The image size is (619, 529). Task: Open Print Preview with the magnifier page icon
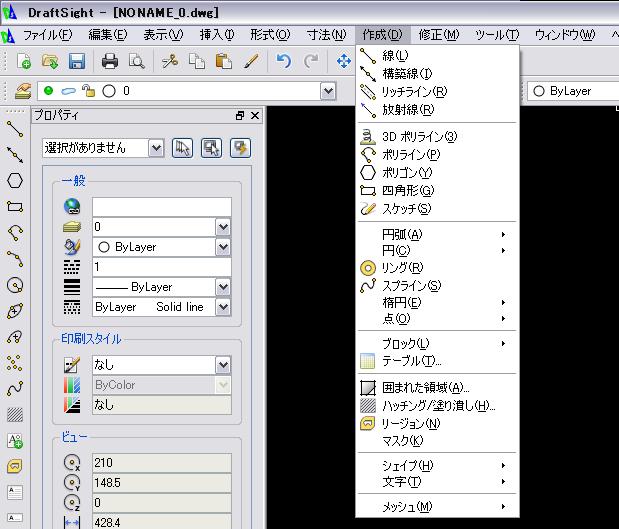click(137, 61)
